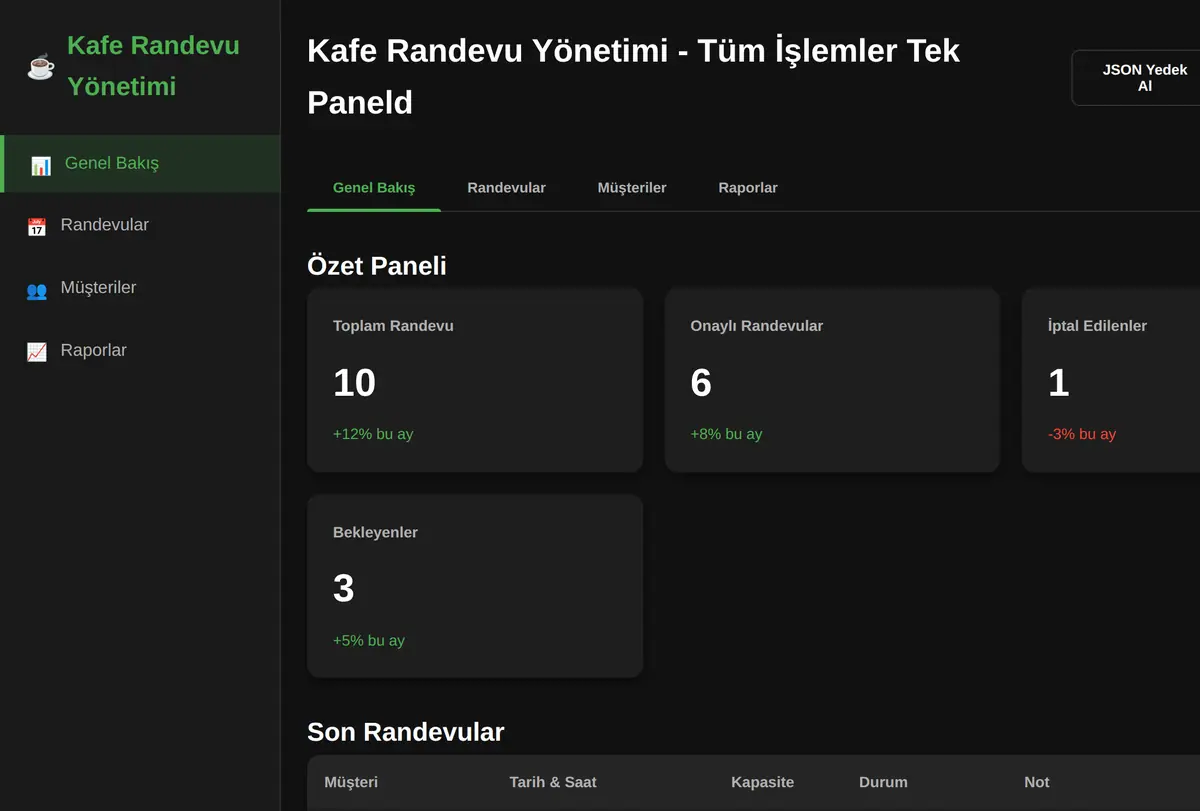Go to Müşteriler in the sidebar
Screen dimensions: 1200x811
tap(140, 288)
